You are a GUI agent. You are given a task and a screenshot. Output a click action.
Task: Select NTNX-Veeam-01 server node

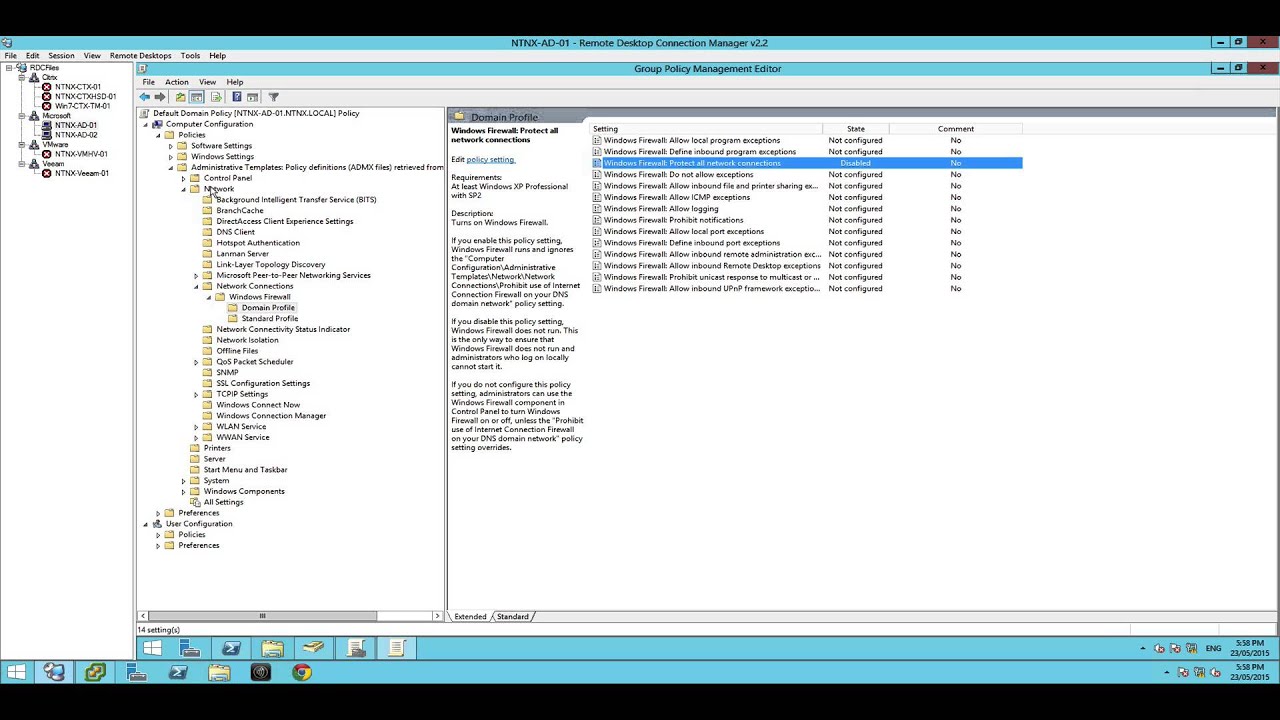pyautogui.click(x=81, y=173)
